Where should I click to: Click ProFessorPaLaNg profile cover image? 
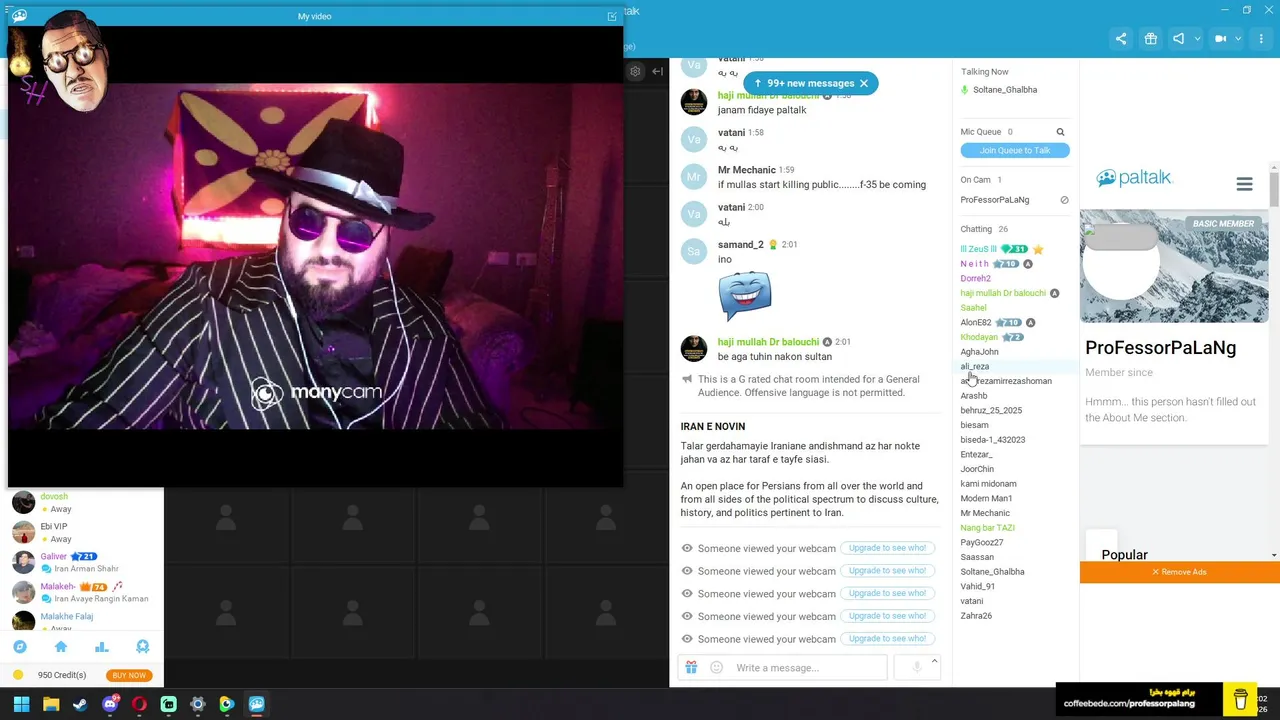[1174, 266]
